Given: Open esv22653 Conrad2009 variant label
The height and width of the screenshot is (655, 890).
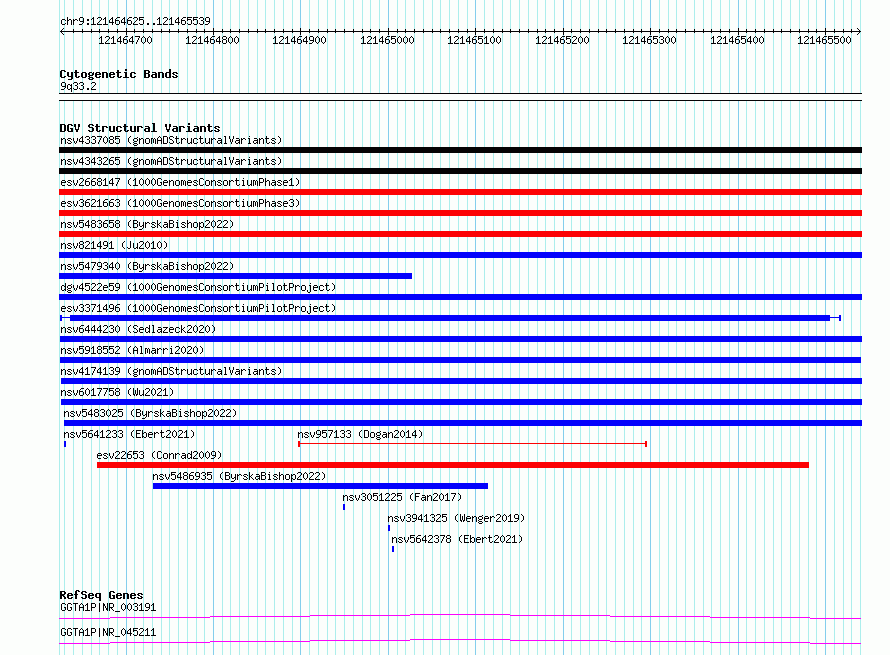Looking at the screenshot, I should click(x=159, y=455).
